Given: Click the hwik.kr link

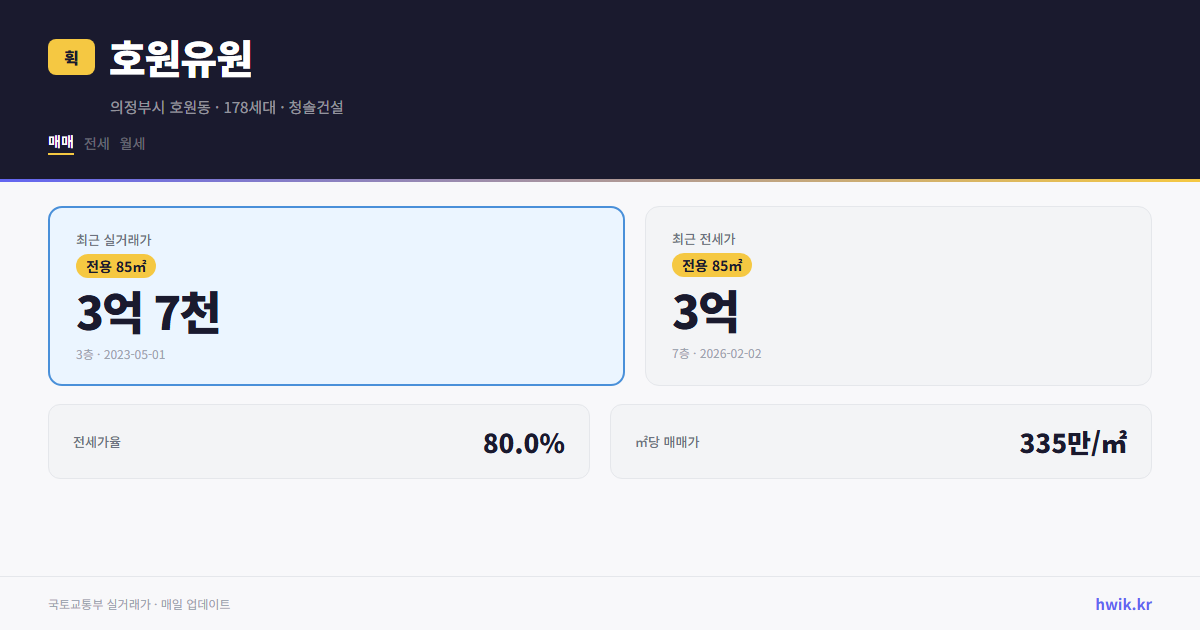Looking at the screenshot, I should pyautogui.click(x=1122, y=603).
